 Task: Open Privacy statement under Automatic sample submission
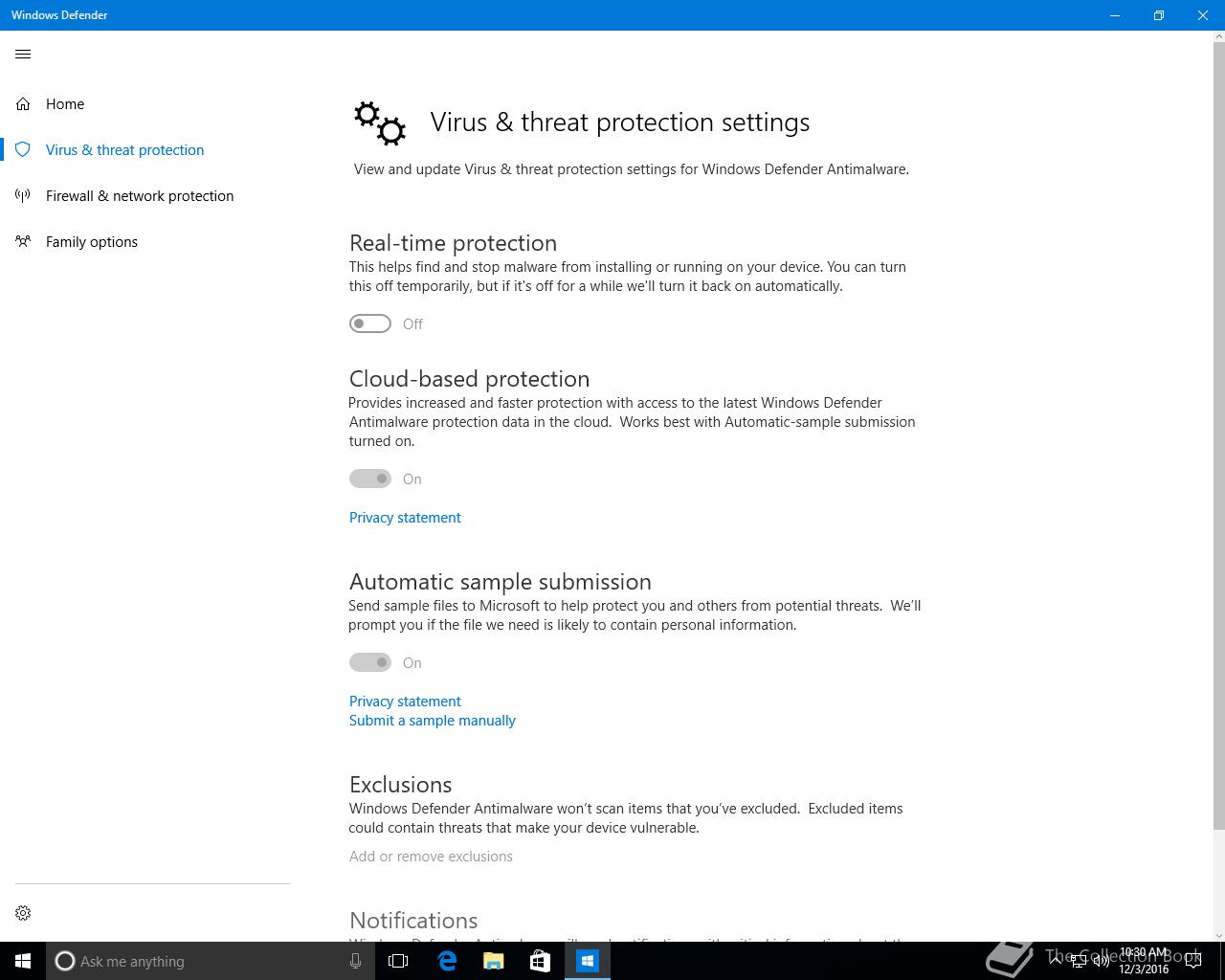point(405,701)
